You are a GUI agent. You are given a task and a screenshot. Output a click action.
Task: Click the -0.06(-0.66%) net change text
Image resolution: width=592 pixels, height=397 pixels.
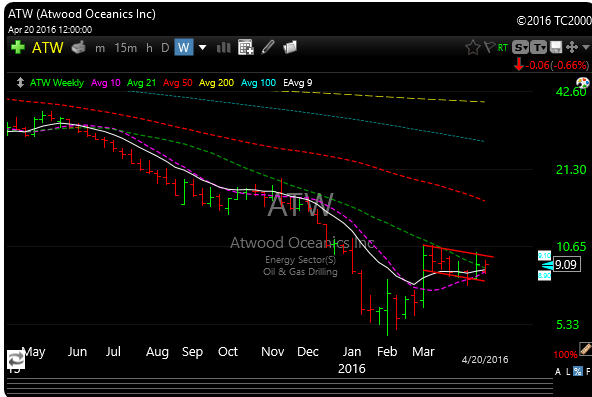pos(557,65)
